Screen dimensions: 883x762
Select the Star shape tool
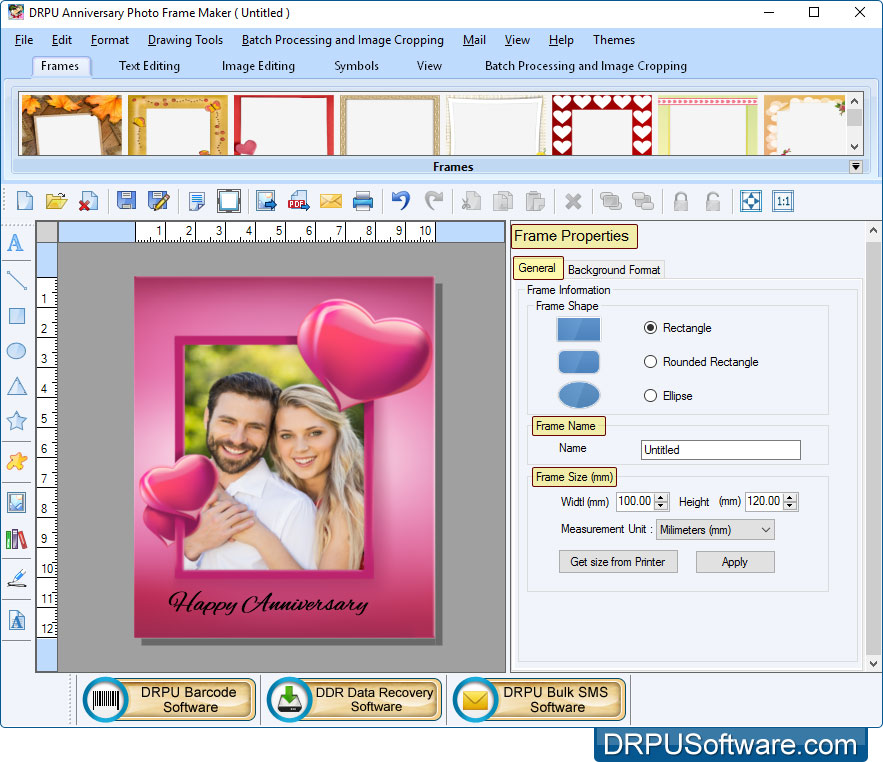point(16,421)
